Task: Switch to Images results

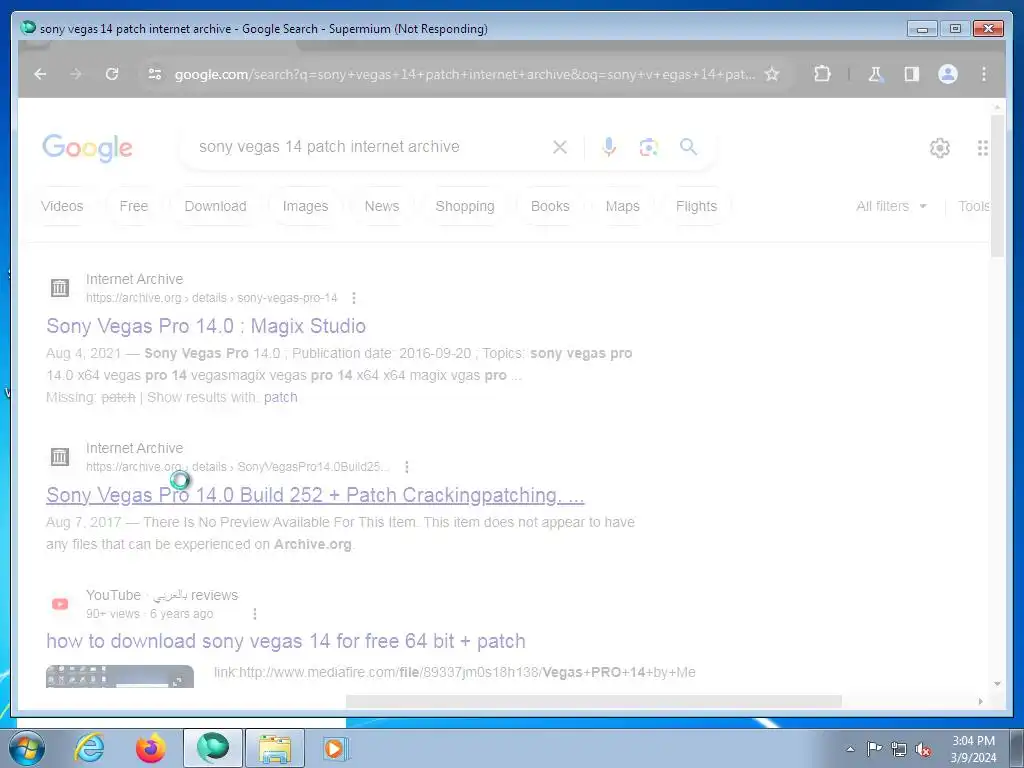Action: tap(305, 206)
